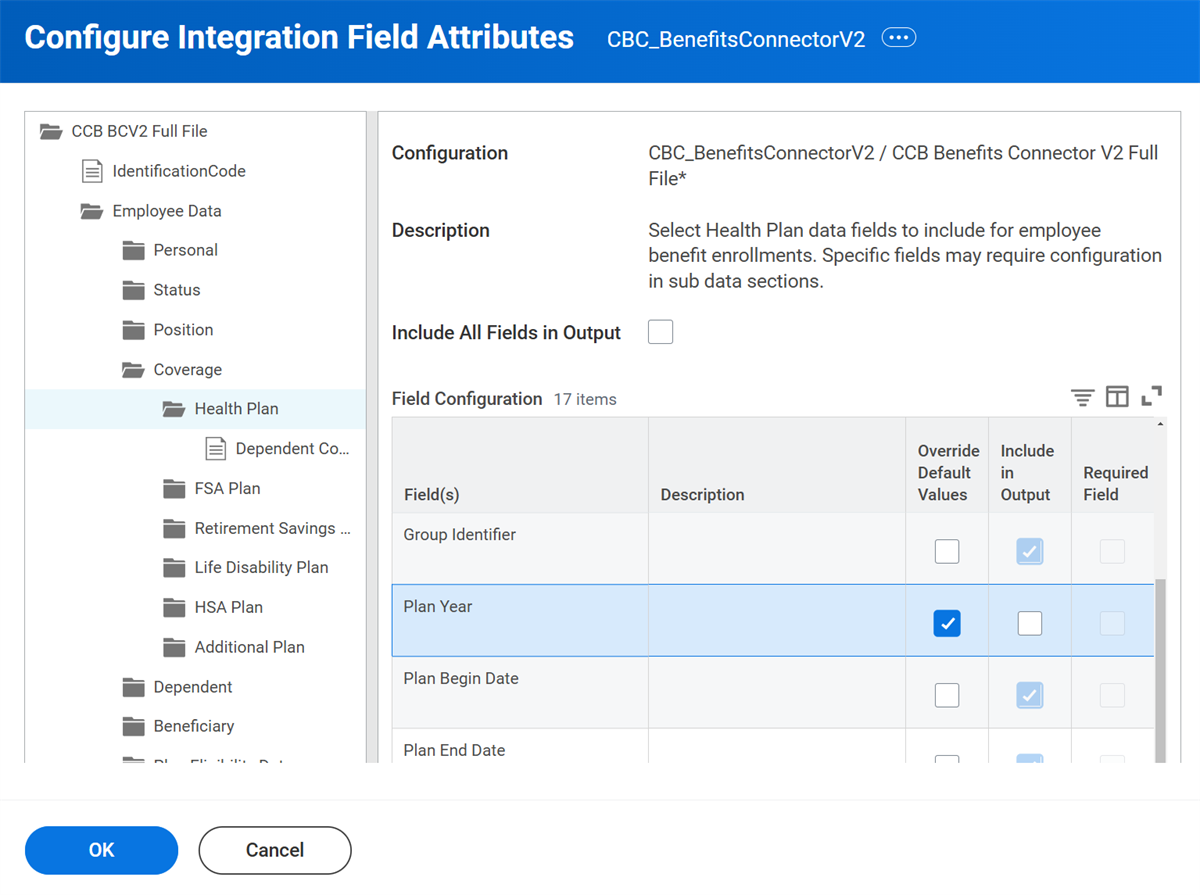Select the Group Identifier field cell
1200x895 pixels.
point(520,548)
